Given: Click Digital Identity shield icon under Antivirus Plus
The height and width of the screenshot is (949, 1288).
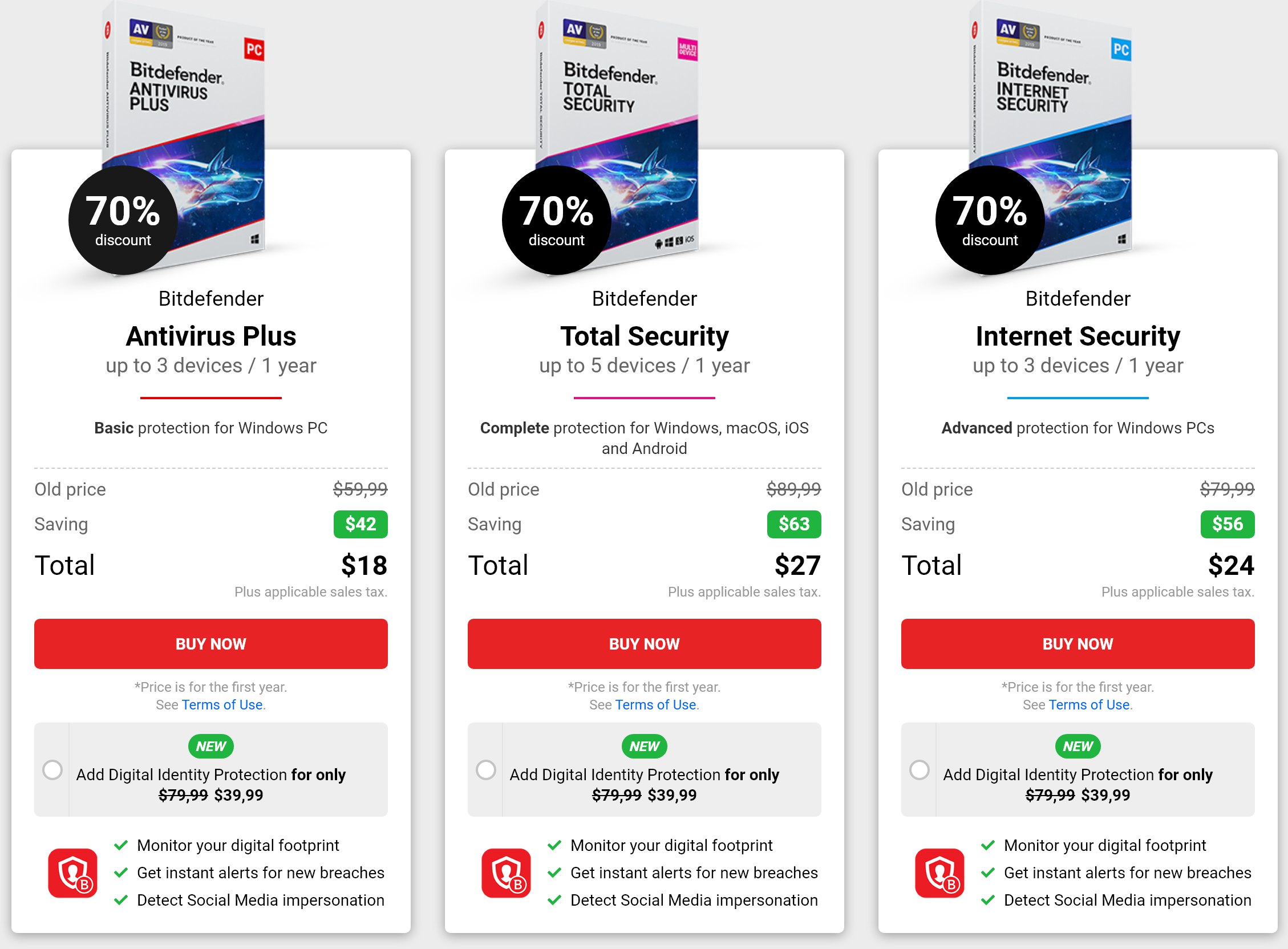Looking at the screenshot, I should (x=73, y=873).
